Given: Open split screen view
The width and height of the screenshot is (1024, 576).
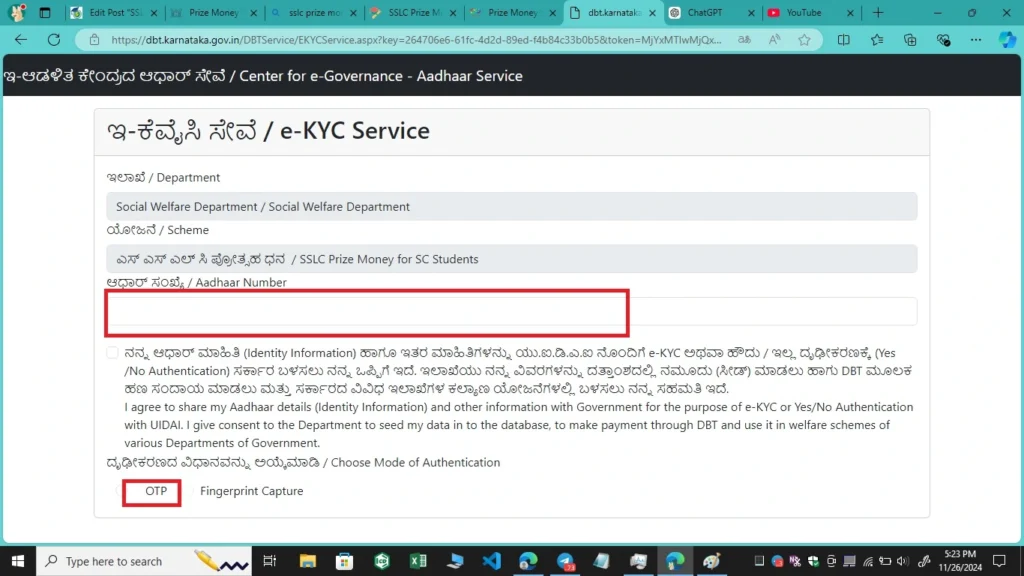Looking at the screenshot, I should [844, 40].
